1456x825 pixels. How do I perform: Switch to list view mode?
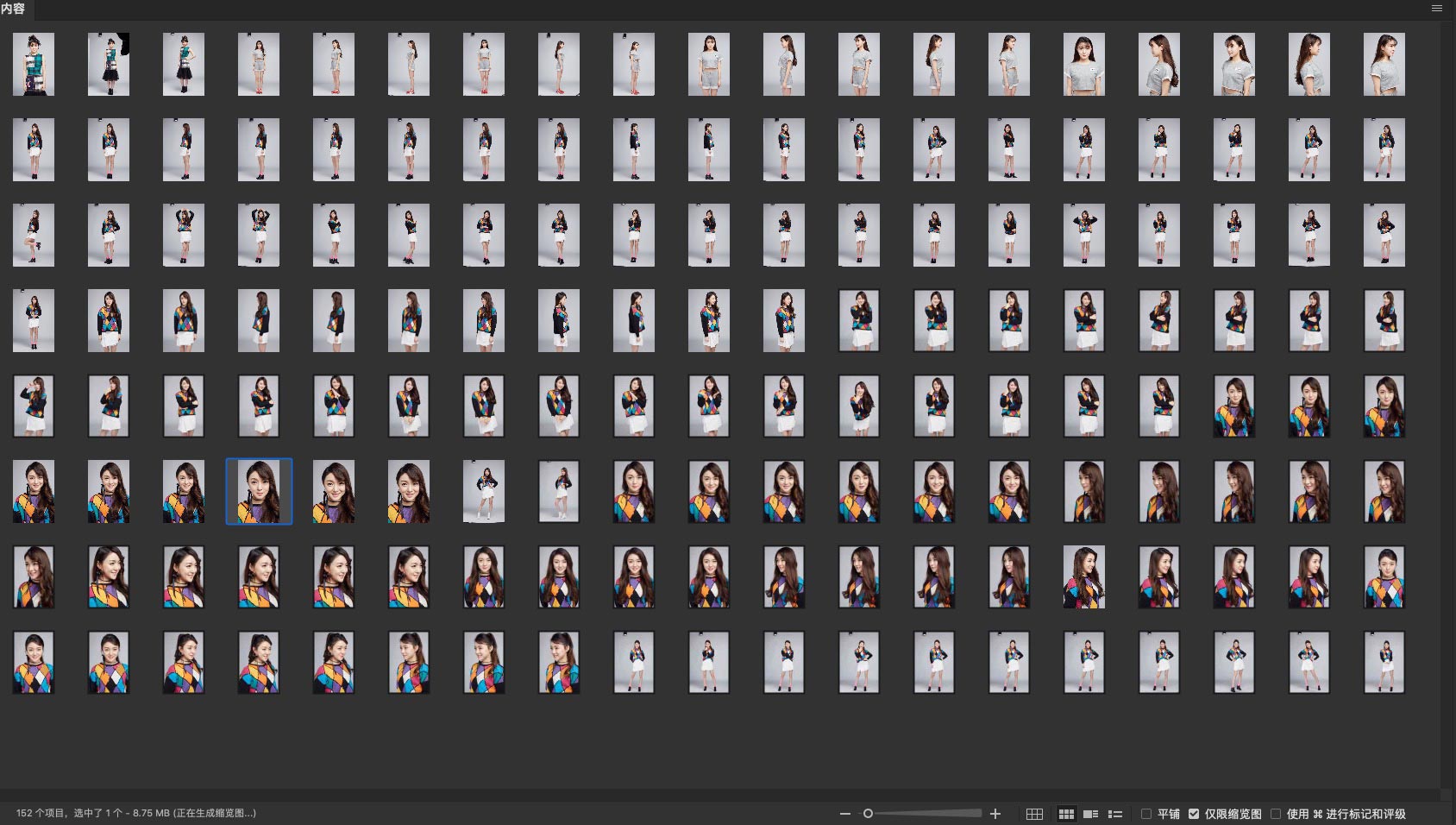click(x=1115, y=814)
